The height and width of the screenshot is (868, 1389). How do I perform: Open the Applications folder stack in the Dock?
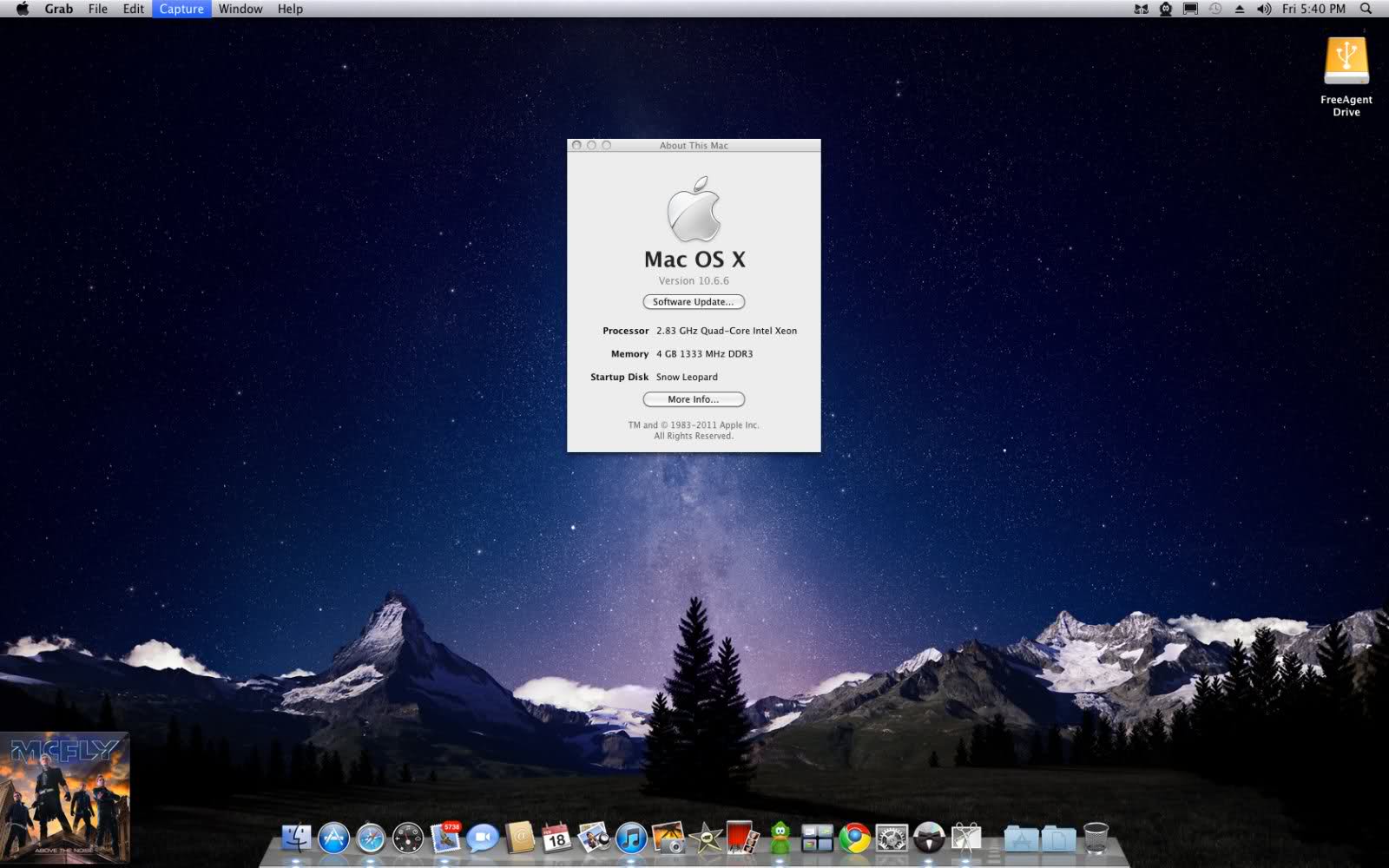[1022, 838]
